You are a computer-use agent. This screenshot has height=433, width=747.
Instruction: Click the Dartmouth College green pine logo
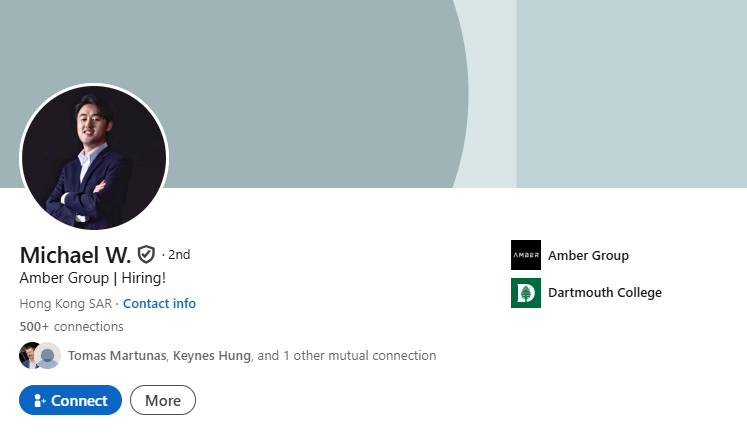(525, 293)
